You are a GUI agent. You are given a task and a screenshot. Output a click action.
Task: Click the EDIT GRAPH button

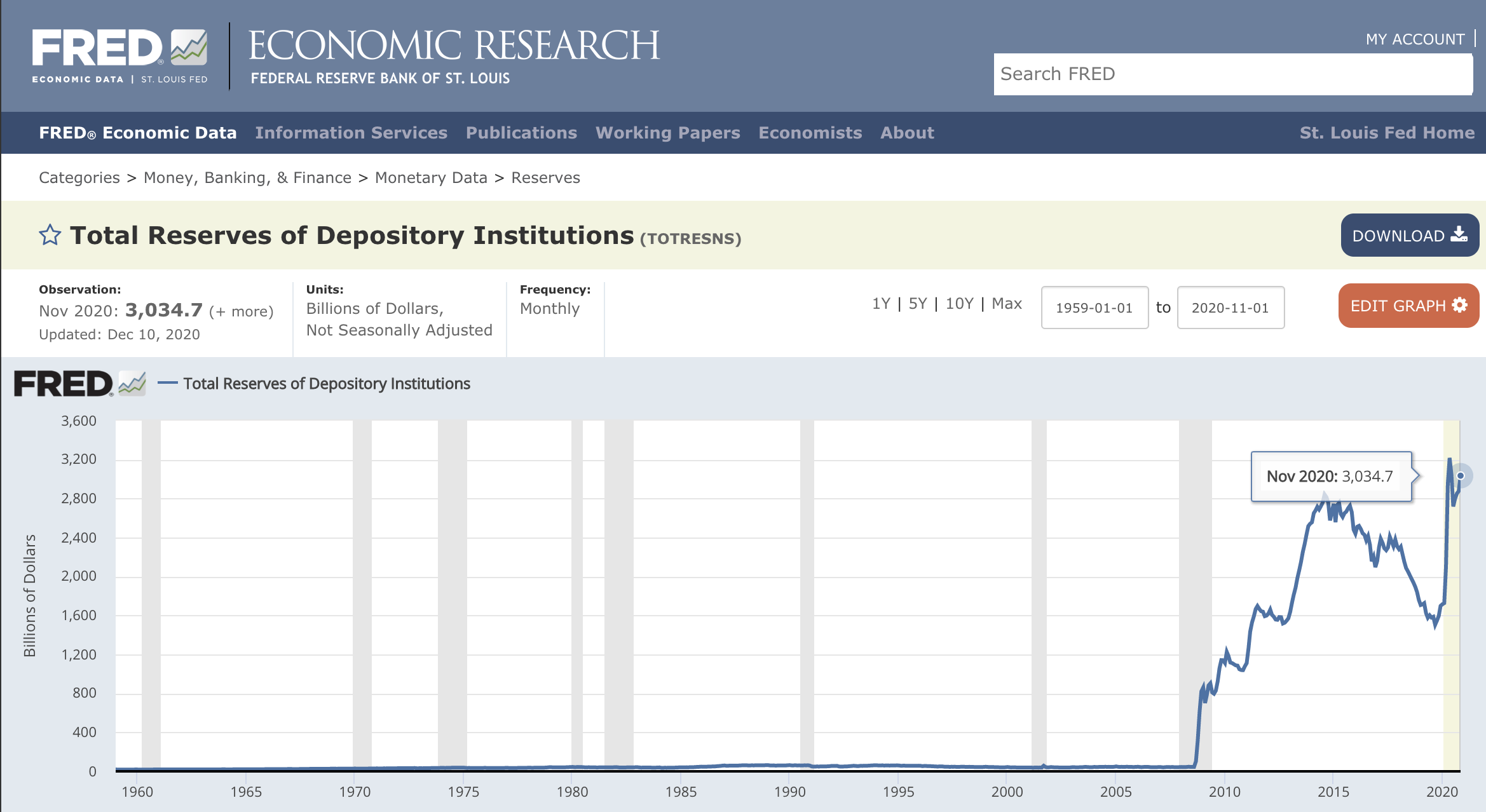point(1408,306)
